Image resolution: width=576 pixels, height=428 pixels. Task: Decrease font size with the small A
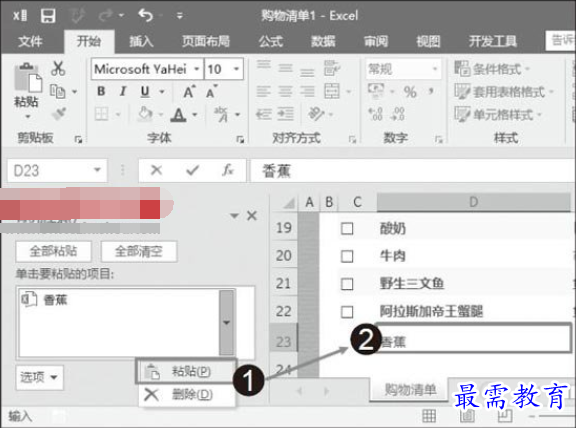[x=212, y=91]
